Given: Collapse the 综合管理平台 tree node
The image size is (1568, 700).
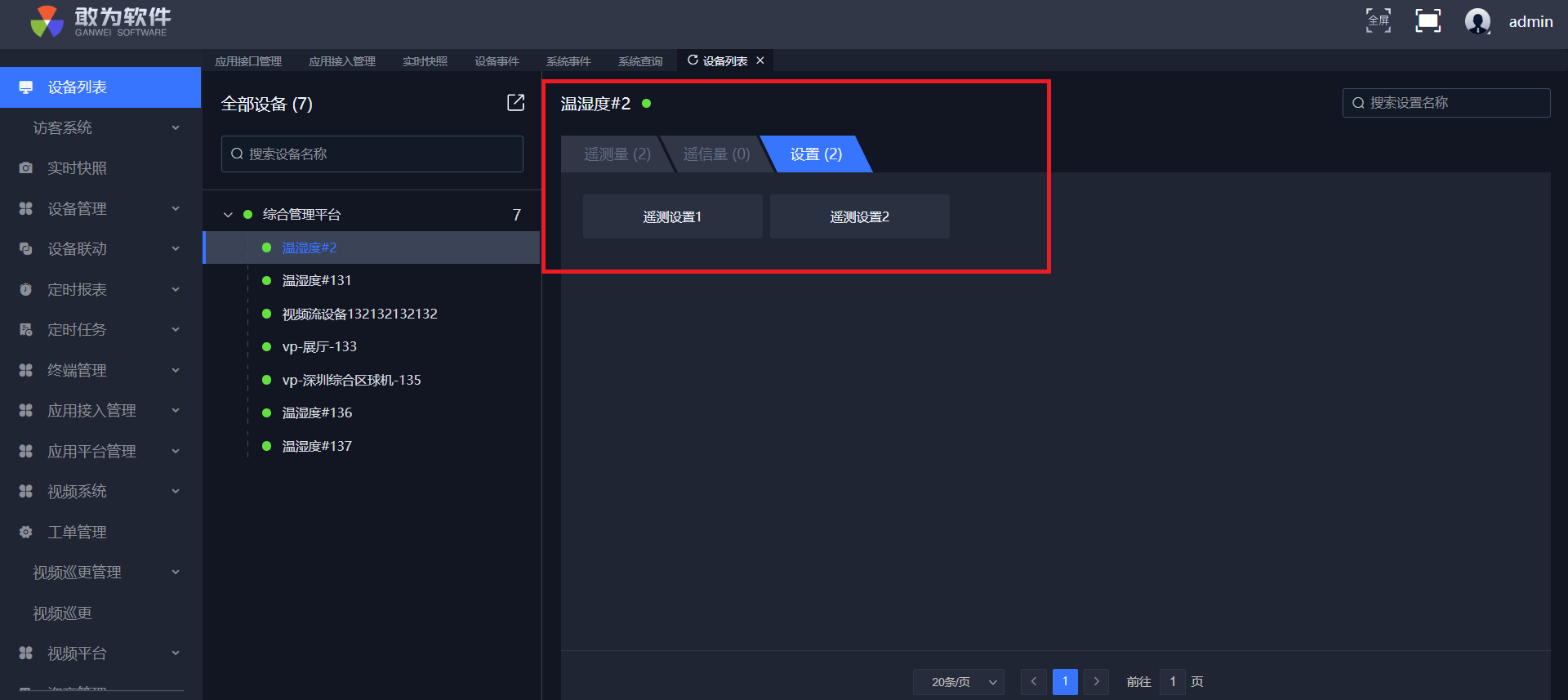Looking at the screenshot, I should coord(228,215).
